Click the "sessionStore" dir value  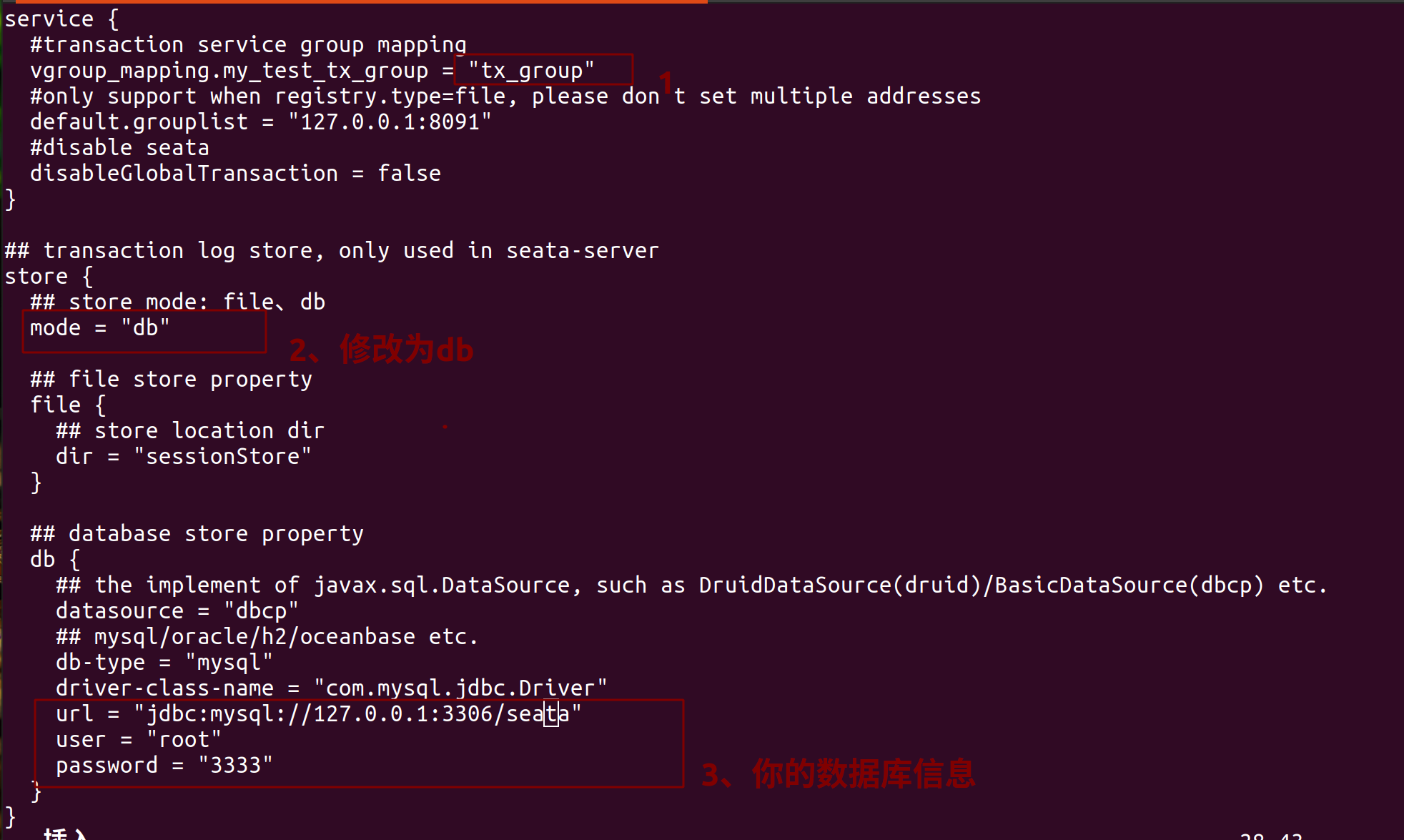click(x=222, y=456)
